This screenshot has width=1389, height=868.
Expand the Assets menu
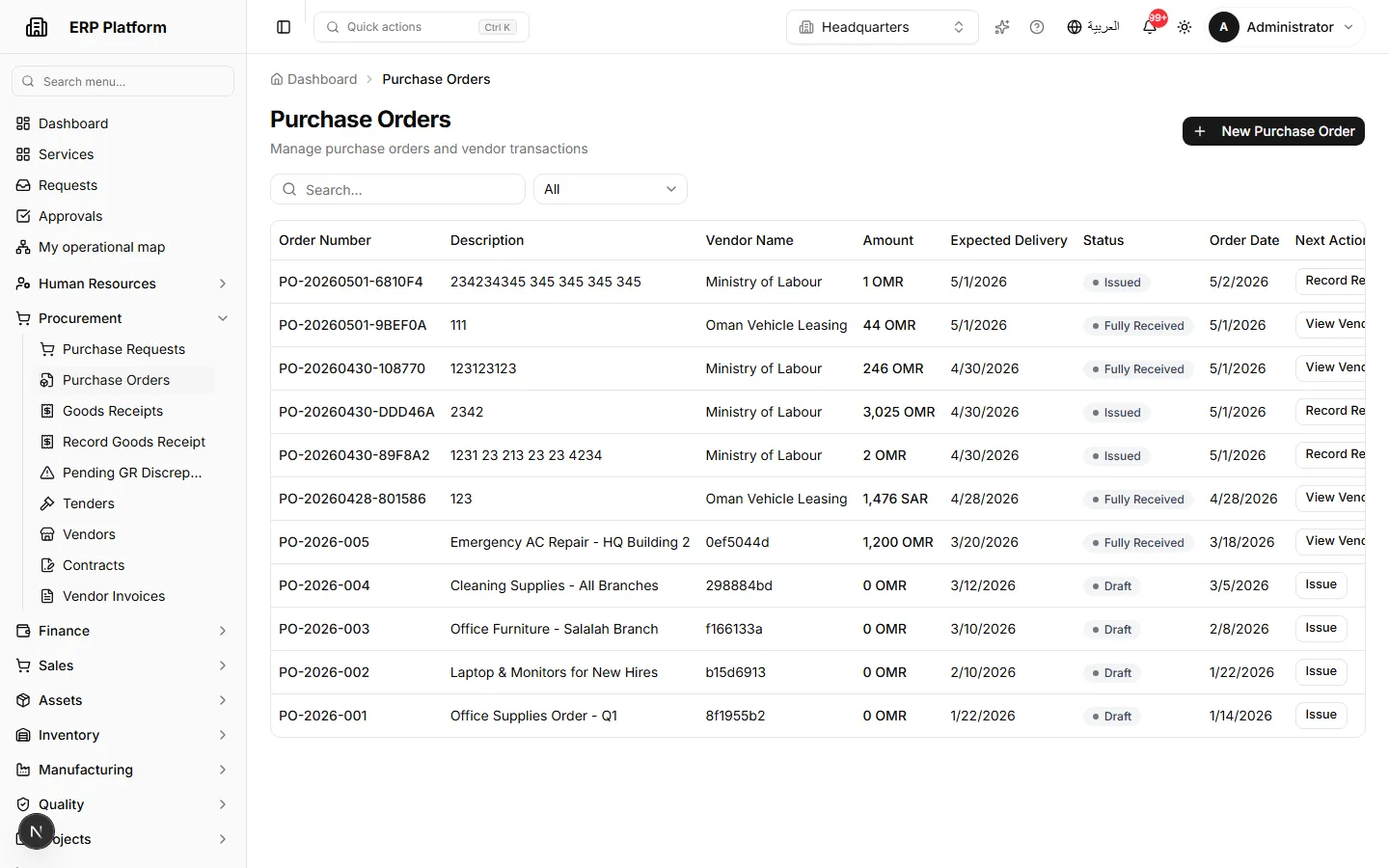pyautogui.click(x=123, y=700)
